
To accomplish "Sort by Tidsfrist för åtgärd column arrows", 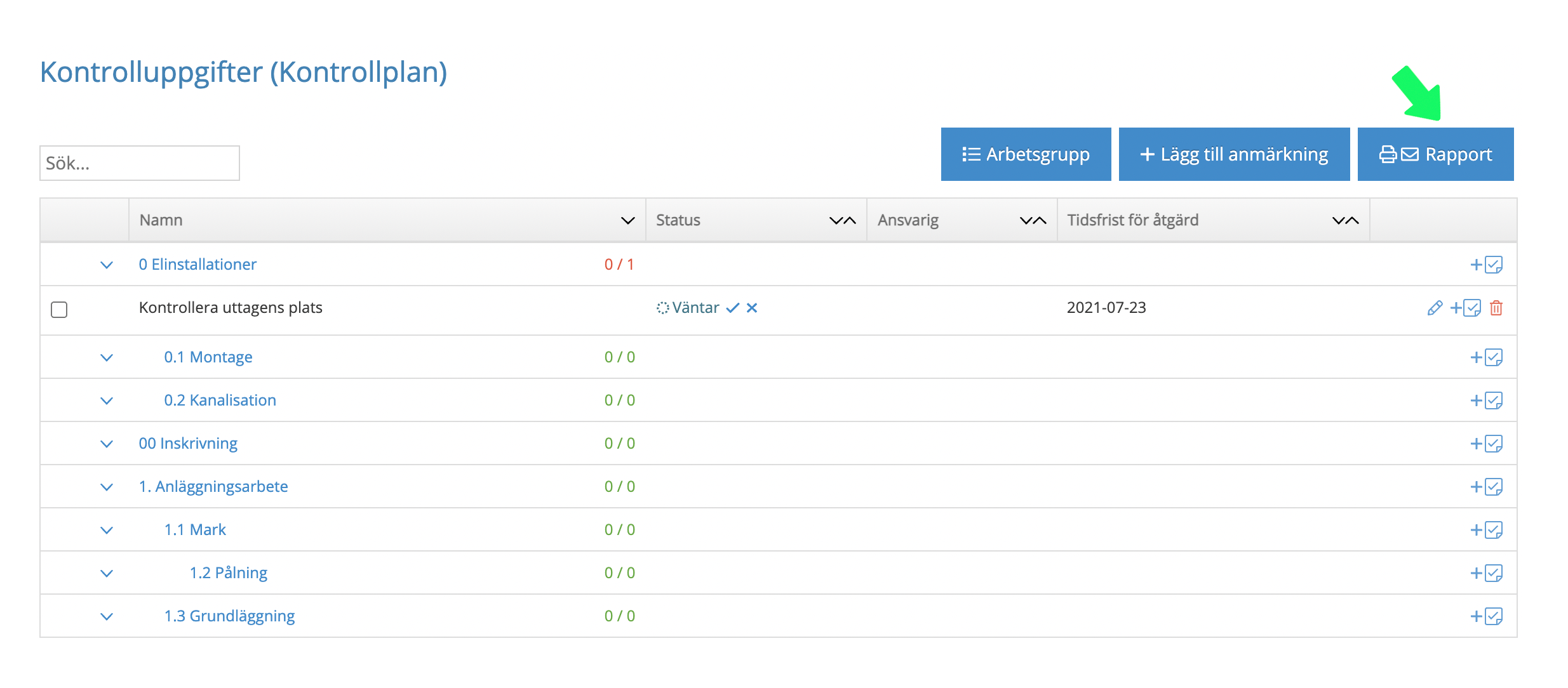I will point(1345,220).
